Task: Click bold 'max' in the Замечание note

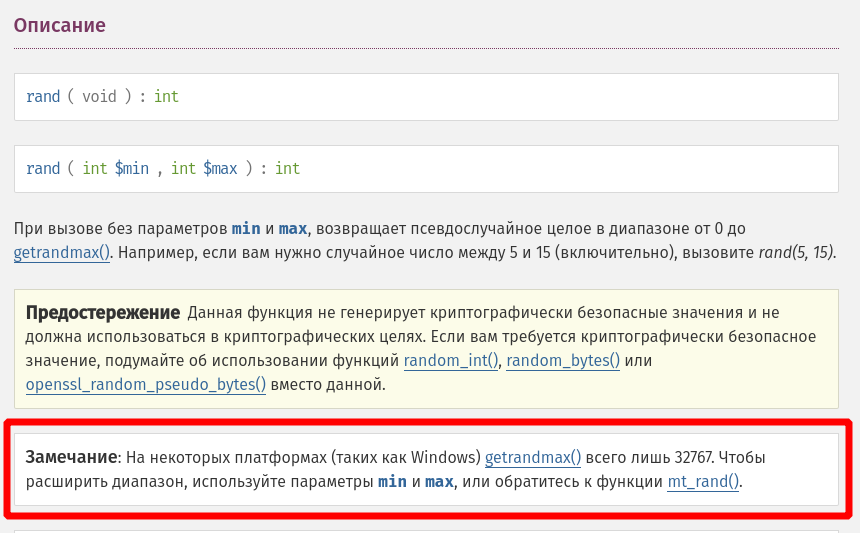Action: click(439, 482)
